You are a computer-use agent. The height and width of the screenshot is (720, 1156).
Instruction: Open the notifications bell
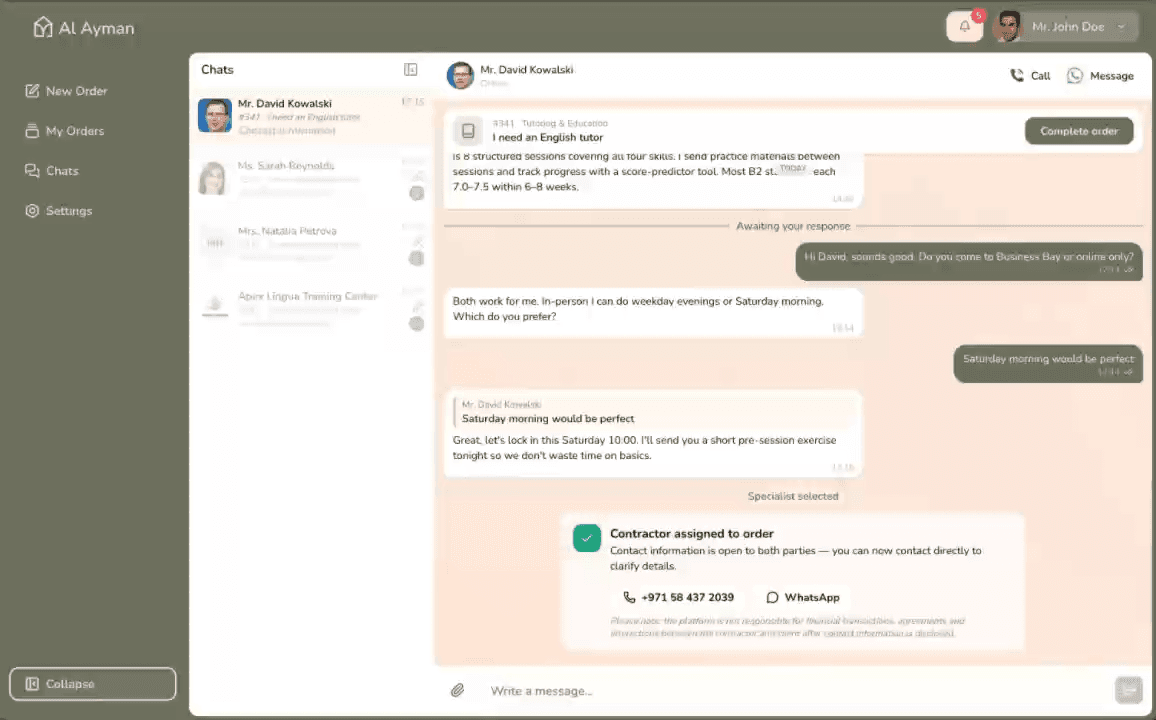pyautogui.click(x=964, y=27)
